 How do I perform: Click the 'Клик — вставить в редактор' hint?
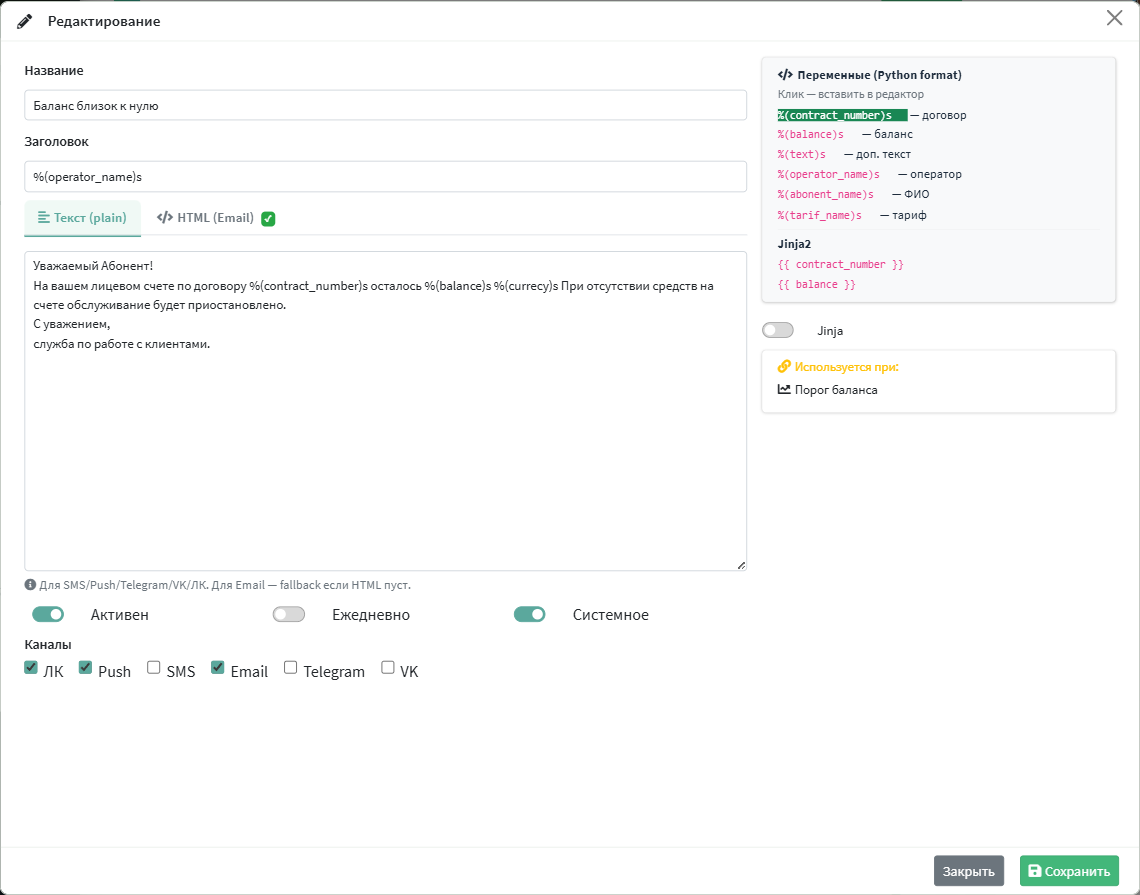851,94
